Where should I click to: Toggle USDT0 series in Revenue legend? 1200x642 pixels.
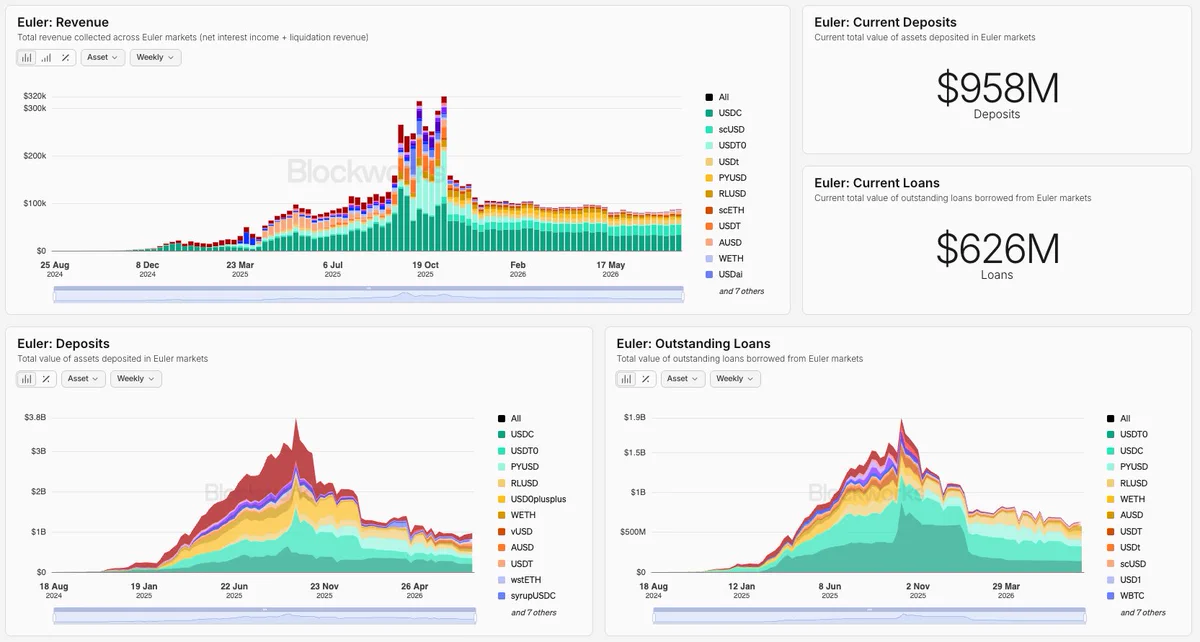725,146
